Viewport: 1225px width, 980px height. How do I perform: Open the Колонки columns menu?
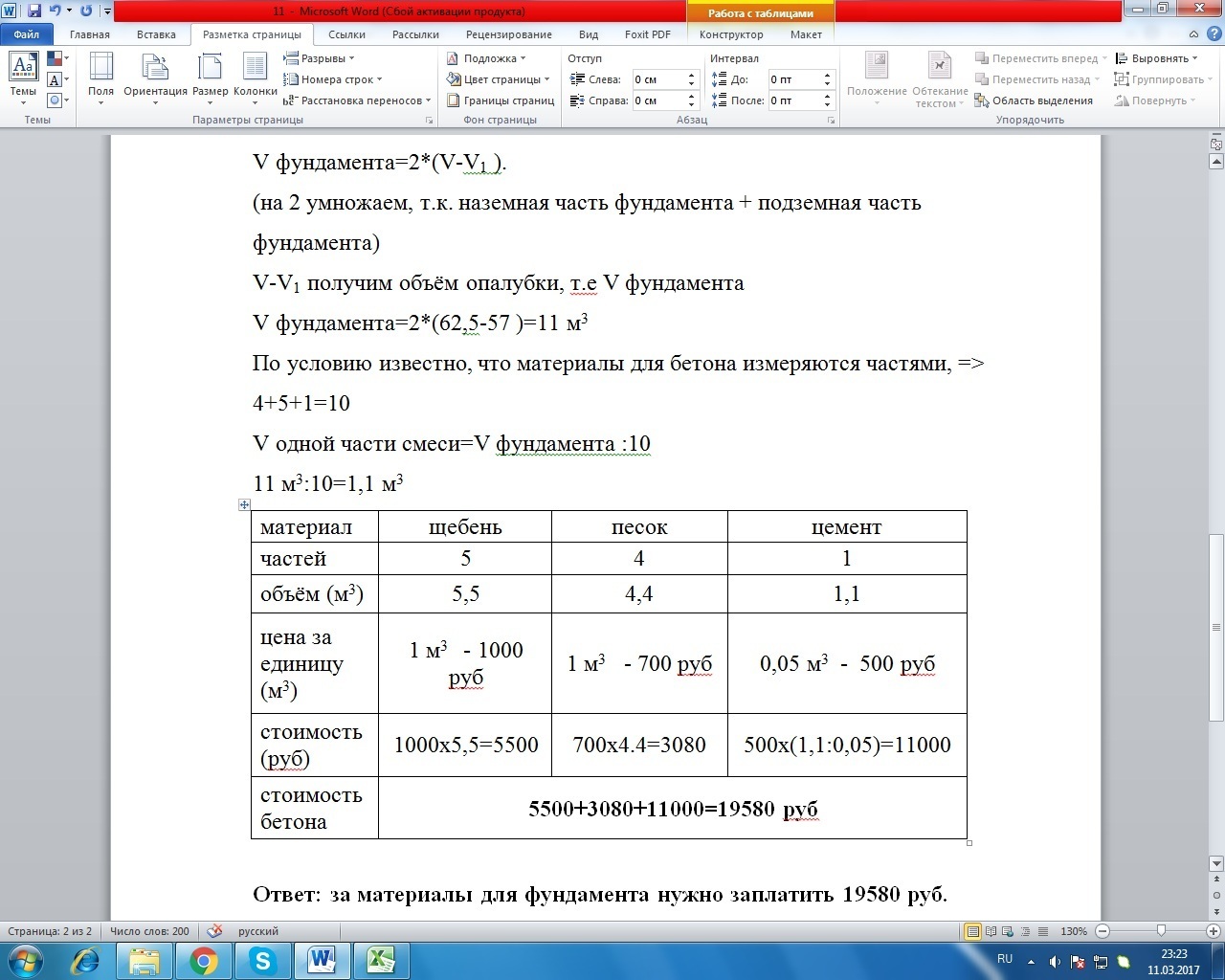255,78
